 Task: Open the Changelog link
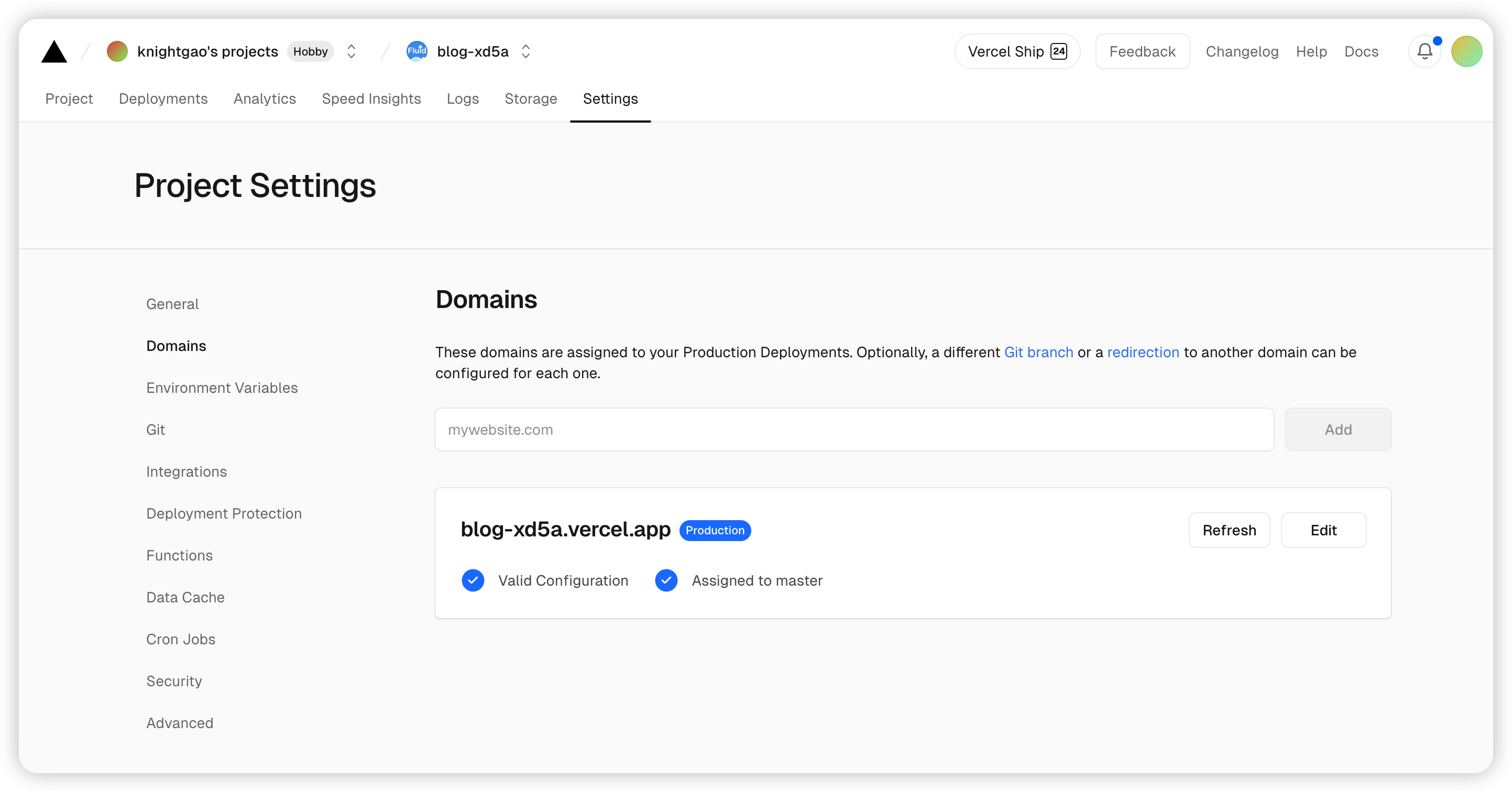1242,52
